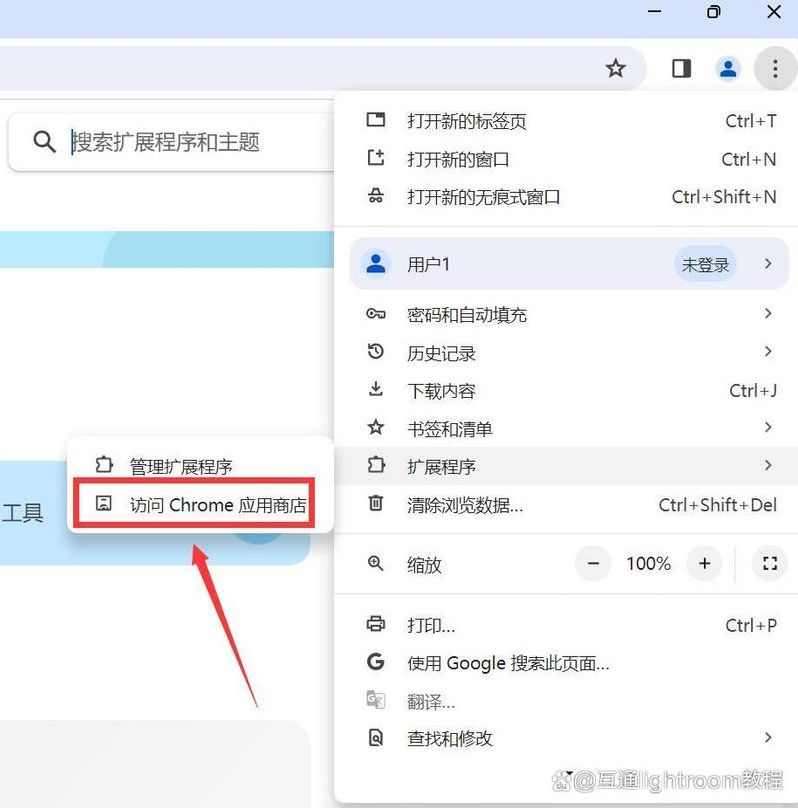The height and width of the screenshot is (808, 798).
Task: Click the printer icon
Action: (376, 624)
